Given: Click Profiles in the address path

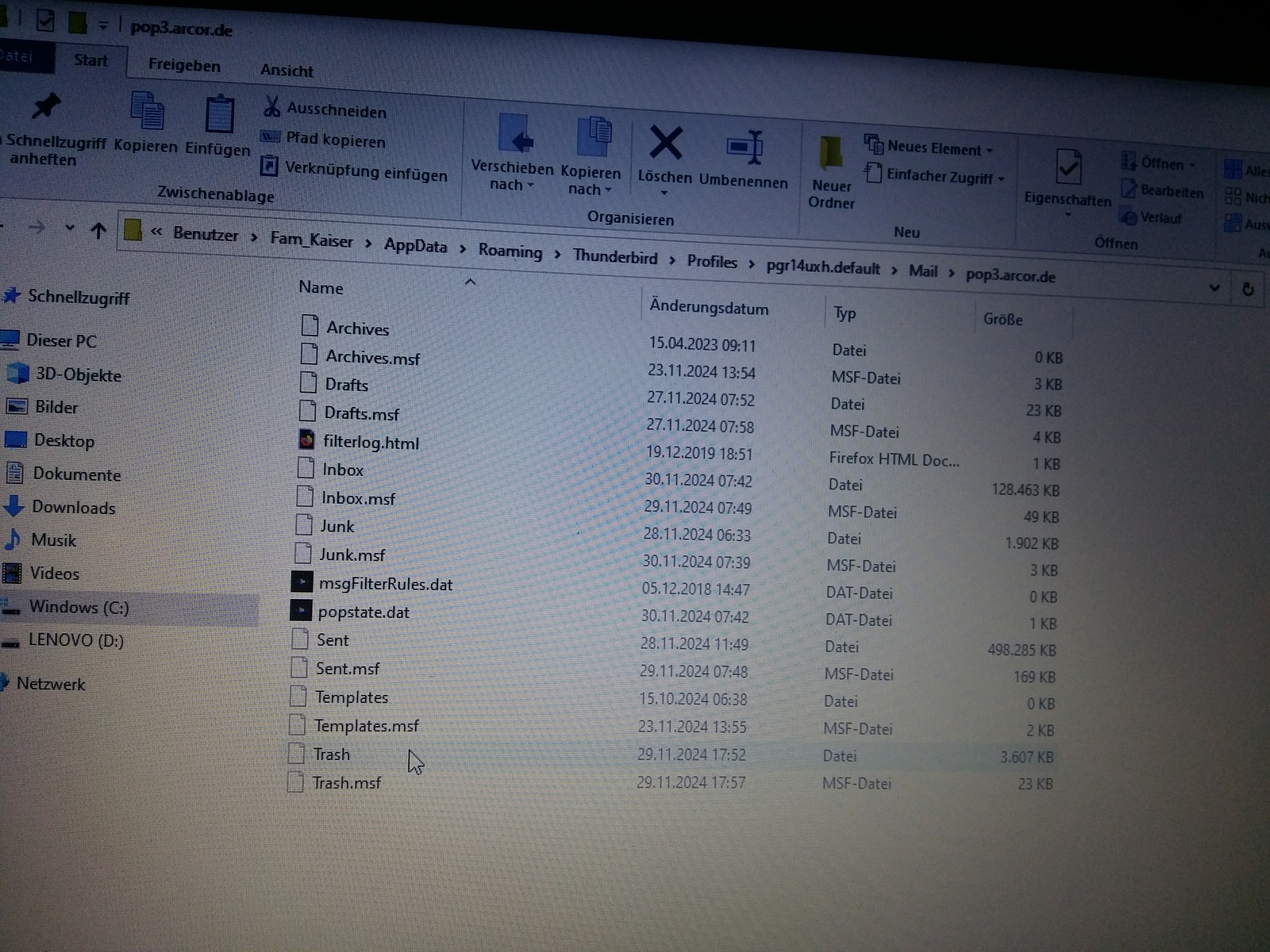Looking at the screenshot, I should coord(712,262).
